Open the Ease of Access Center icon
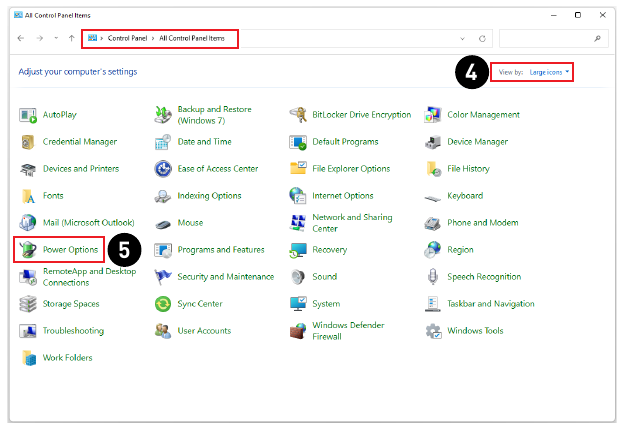624x427 pixels. tap(163, 169)
